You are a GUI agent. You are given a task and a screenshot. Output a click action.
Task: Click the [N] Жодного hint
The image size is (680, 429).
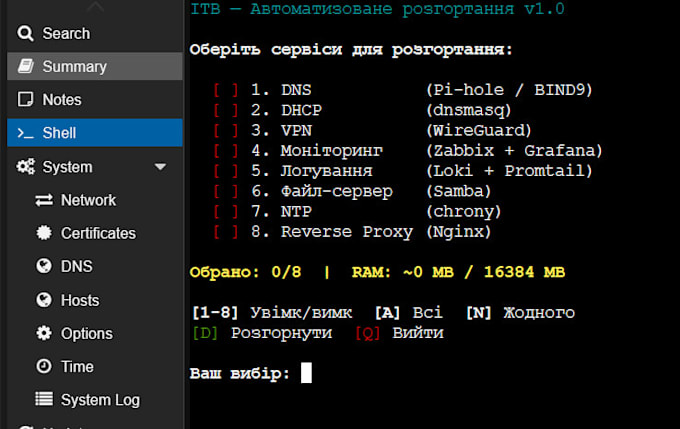point(520,312)
